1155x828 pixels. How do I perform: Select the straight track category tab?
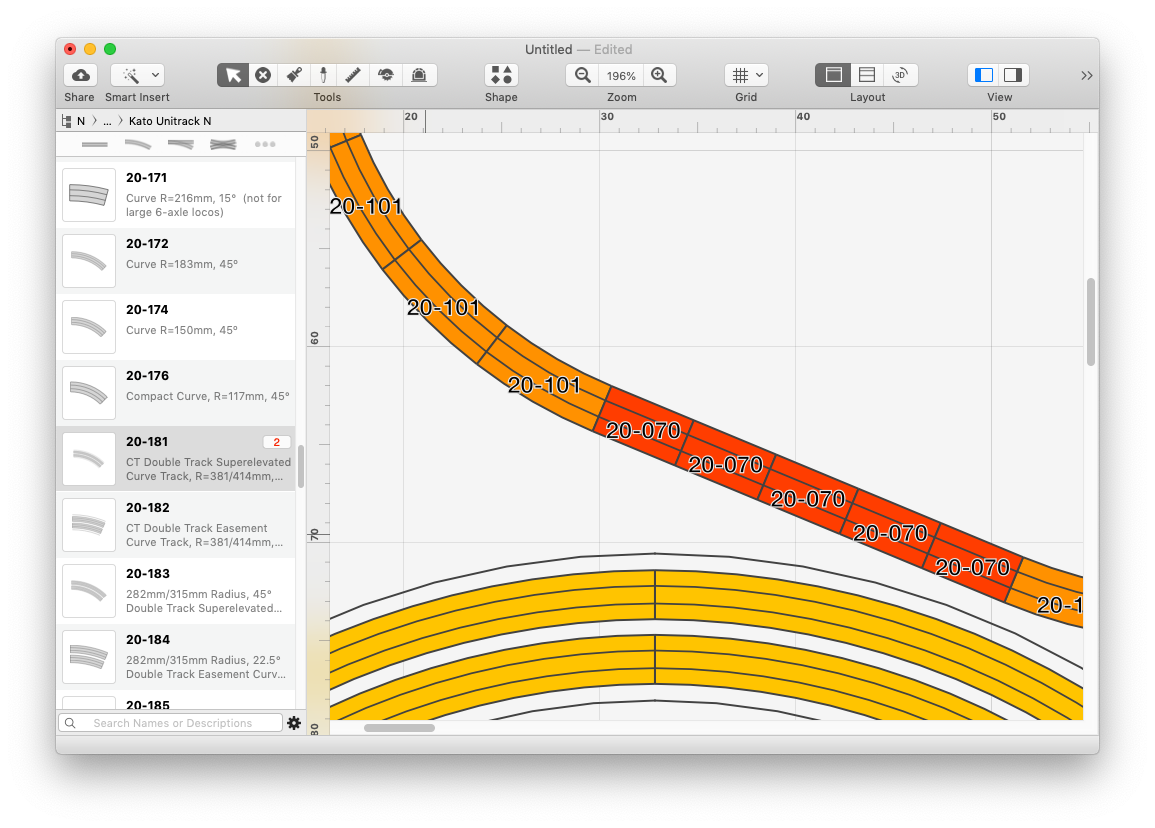click(94, 144)
